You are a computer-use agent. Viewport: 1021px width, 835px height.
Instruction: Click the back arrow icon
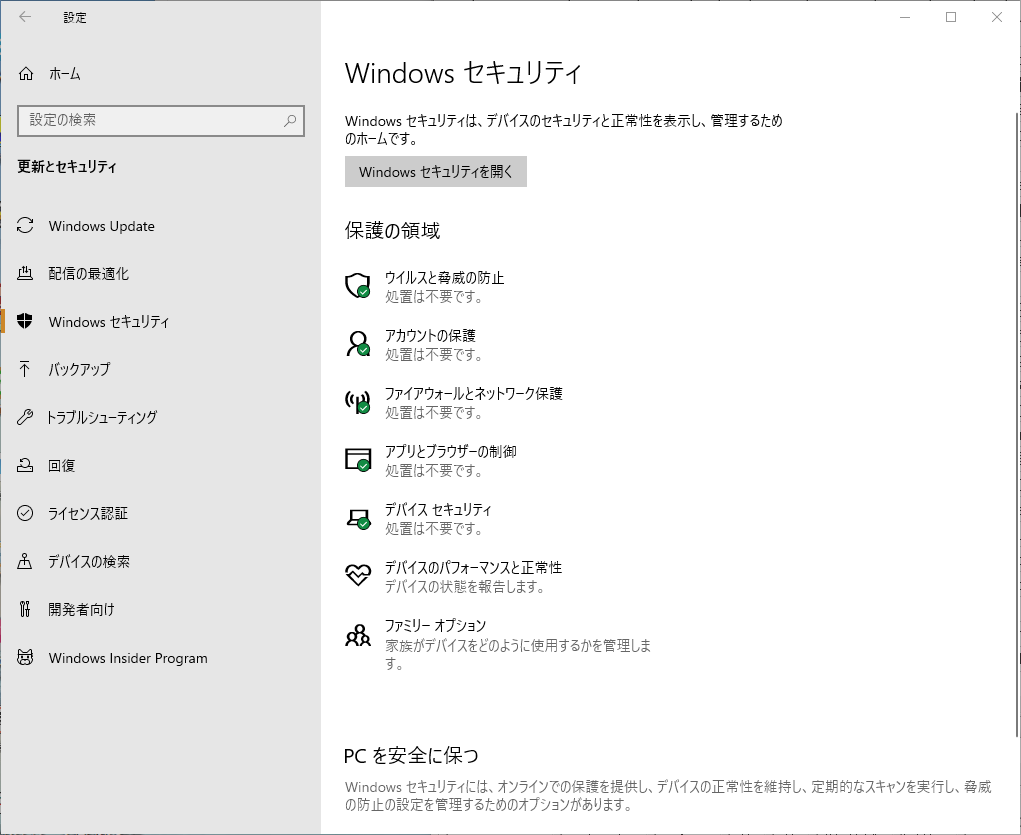click(25, 17)
